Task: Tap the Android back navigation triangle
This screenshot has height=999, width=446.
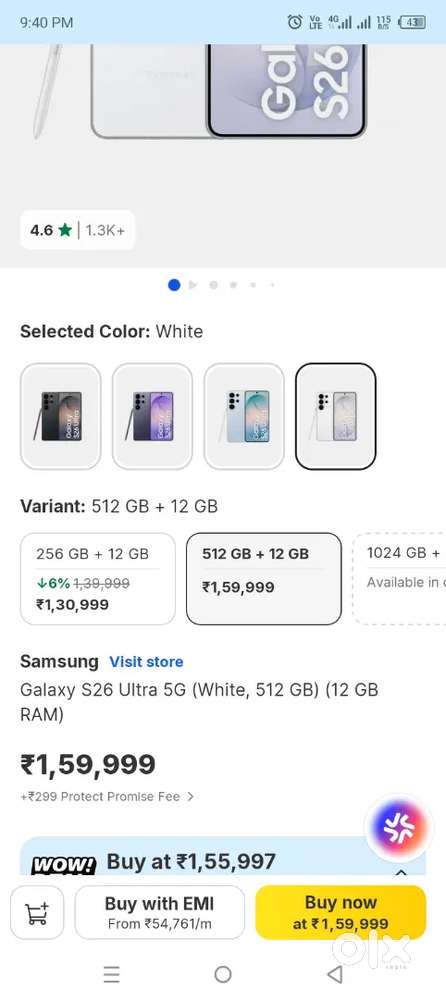Action: [334, 974]
